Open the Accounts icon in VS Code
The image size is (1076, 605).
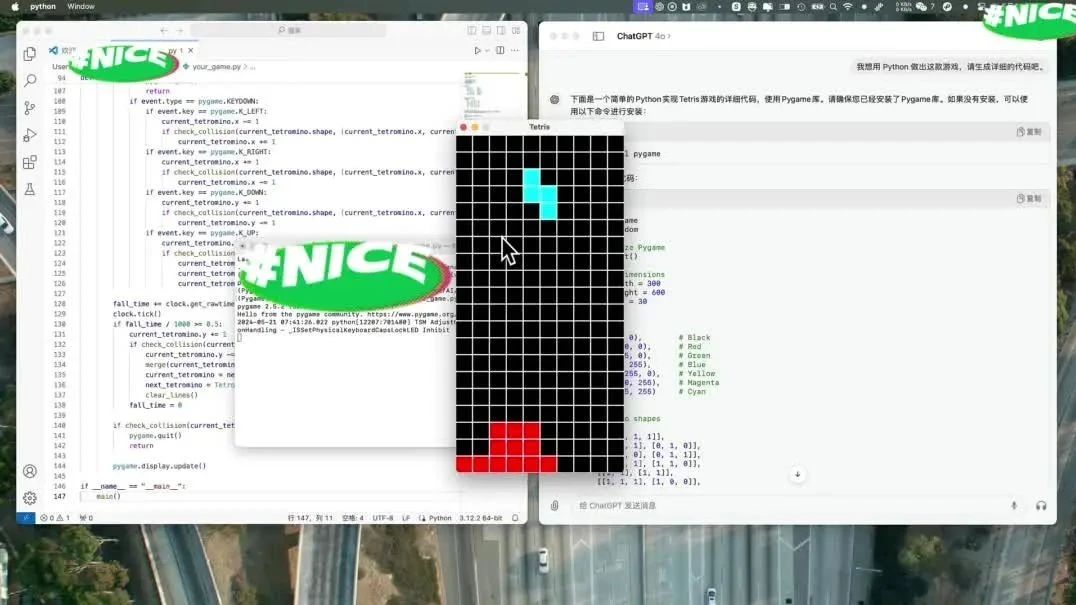[x=30, y=471]
